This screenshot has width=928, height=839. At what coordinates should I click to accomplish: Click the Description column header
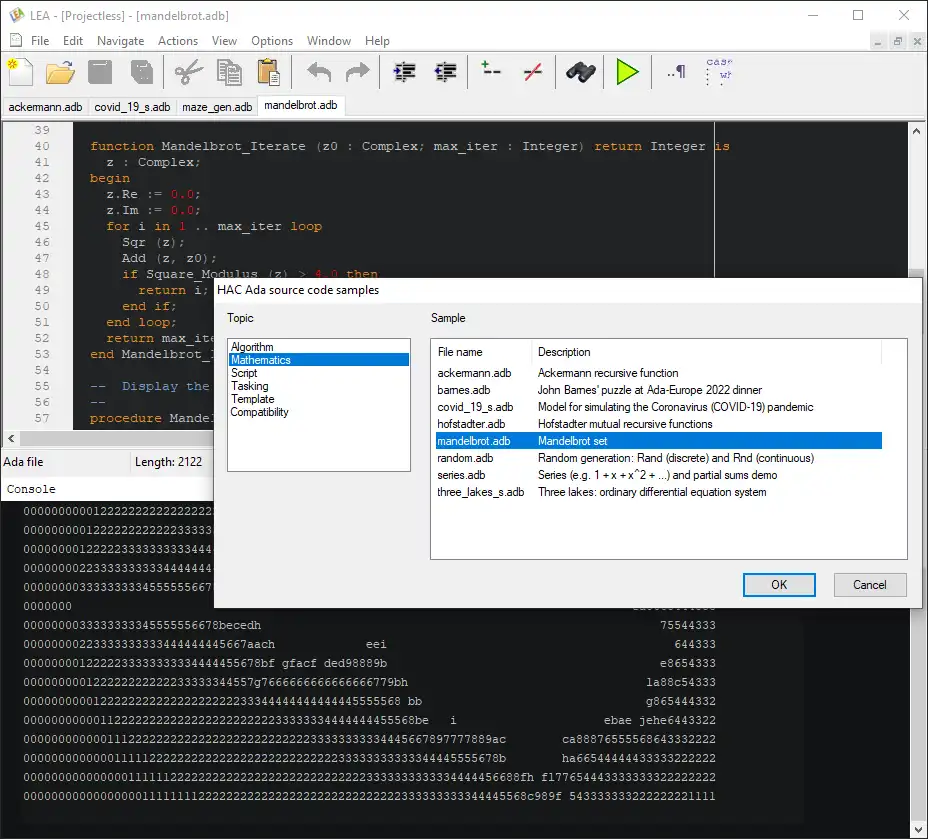pos(705,352)
